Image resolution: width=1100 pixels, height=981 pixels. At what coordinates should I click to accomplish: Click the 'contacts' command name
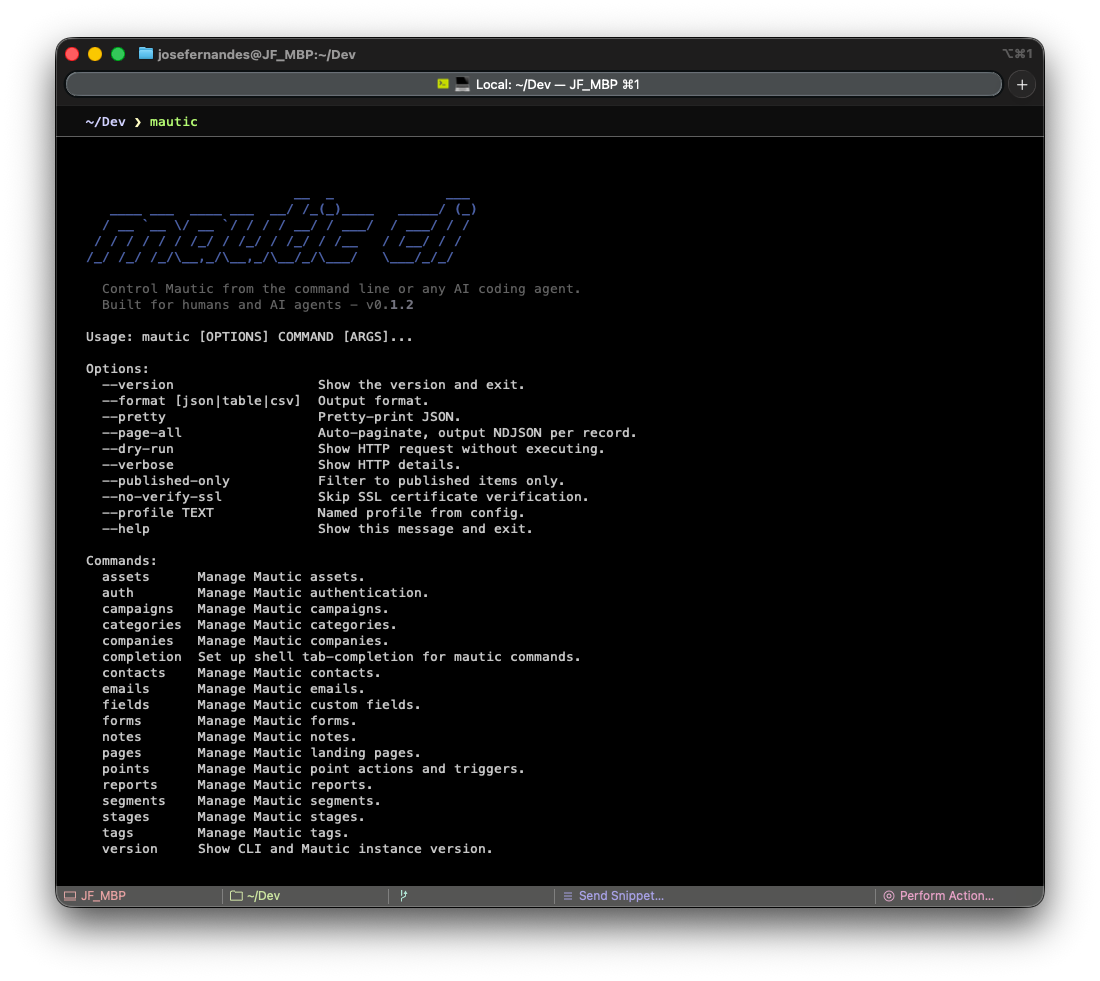[133, 673]
